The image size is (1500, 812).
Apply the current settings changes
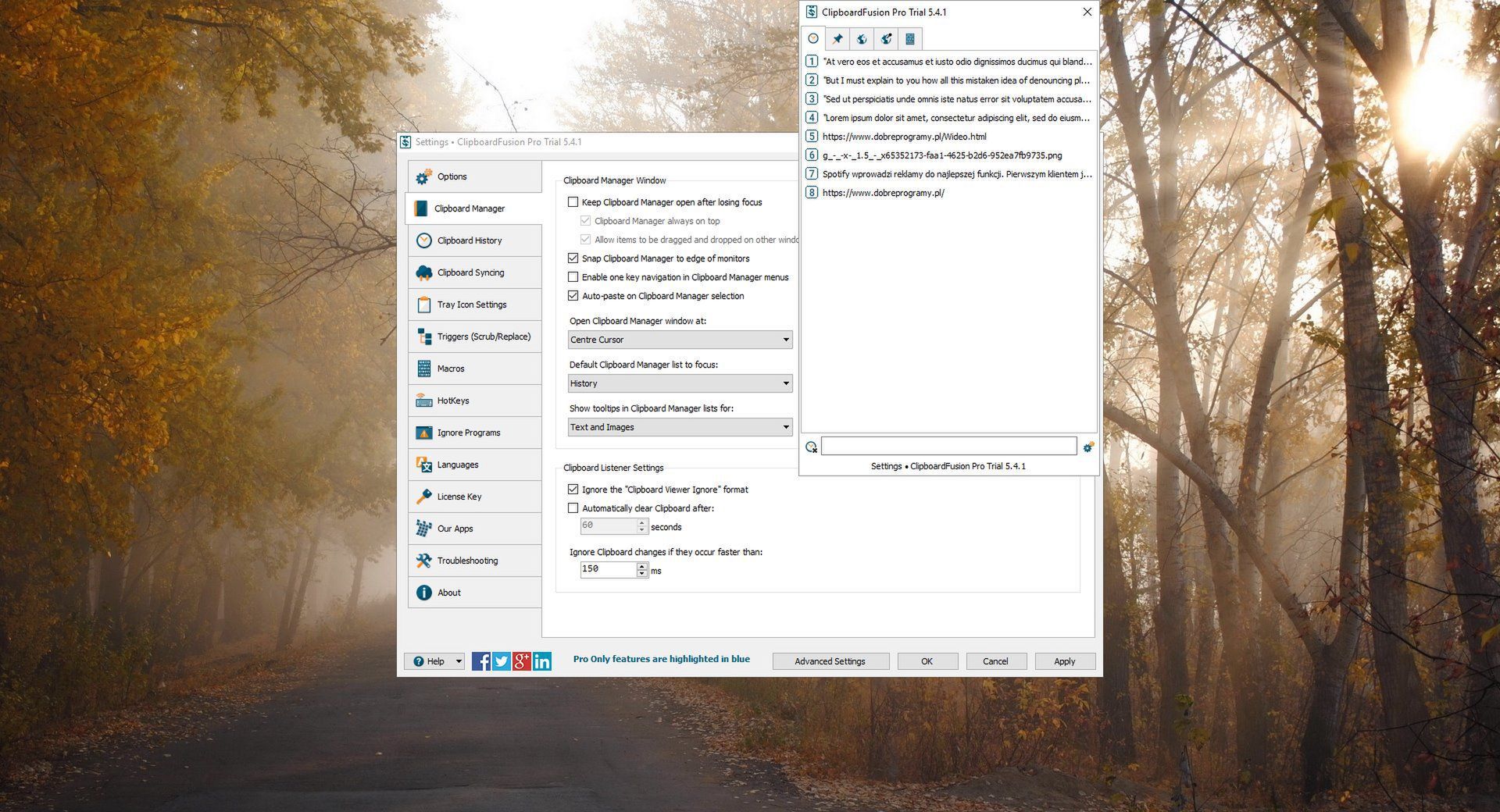coord(1064,661)
